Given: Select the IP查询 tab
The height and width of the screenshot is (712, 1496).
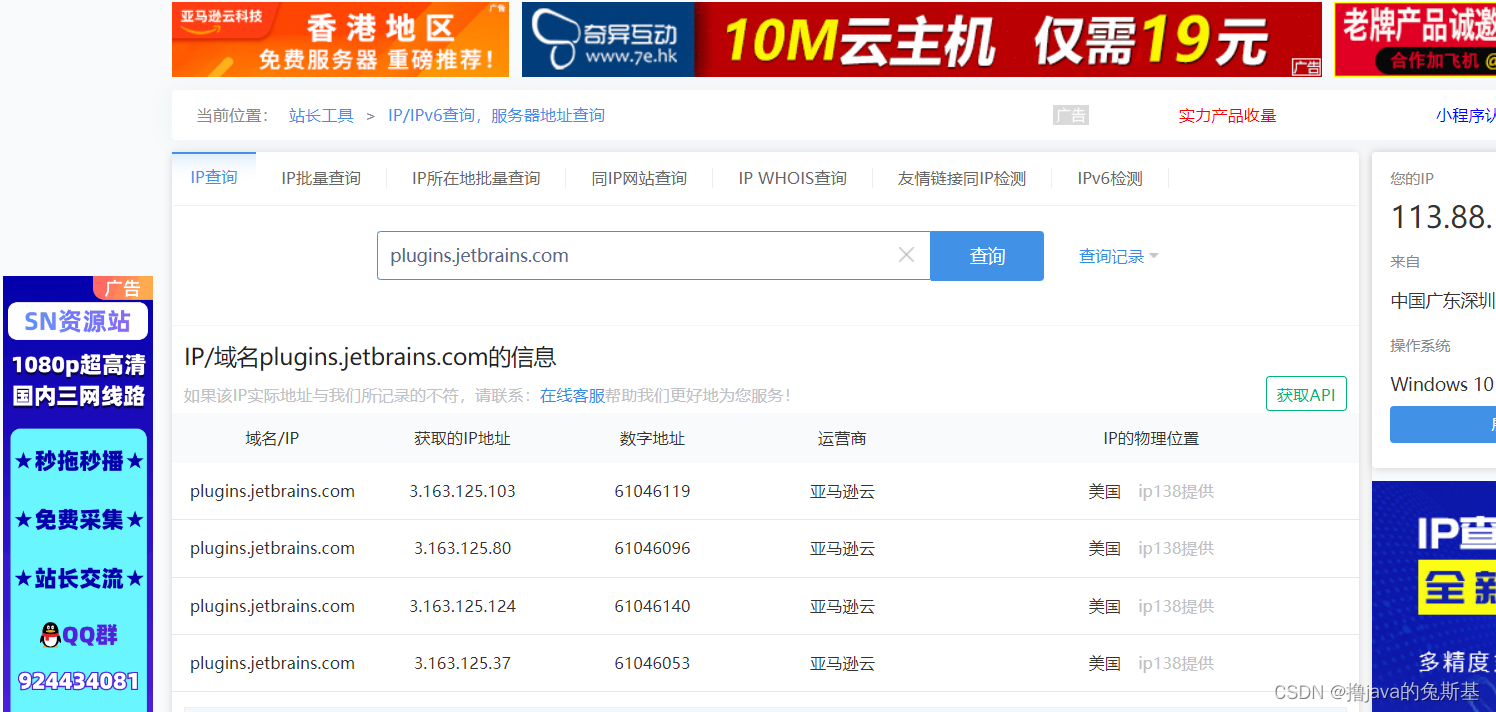Looking at the screenshot, I should [x=214, y=178].
